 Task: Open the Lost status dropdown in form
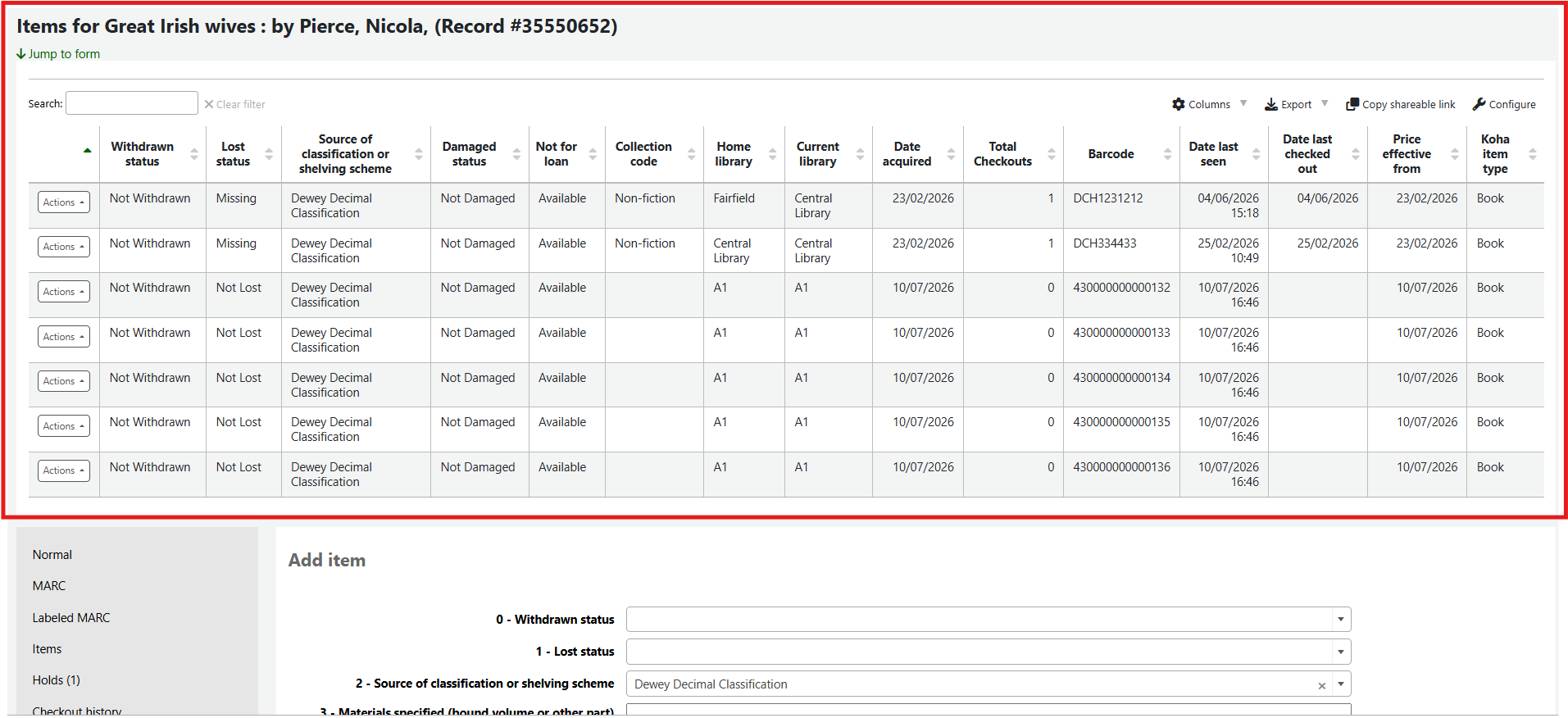[989, 652]
